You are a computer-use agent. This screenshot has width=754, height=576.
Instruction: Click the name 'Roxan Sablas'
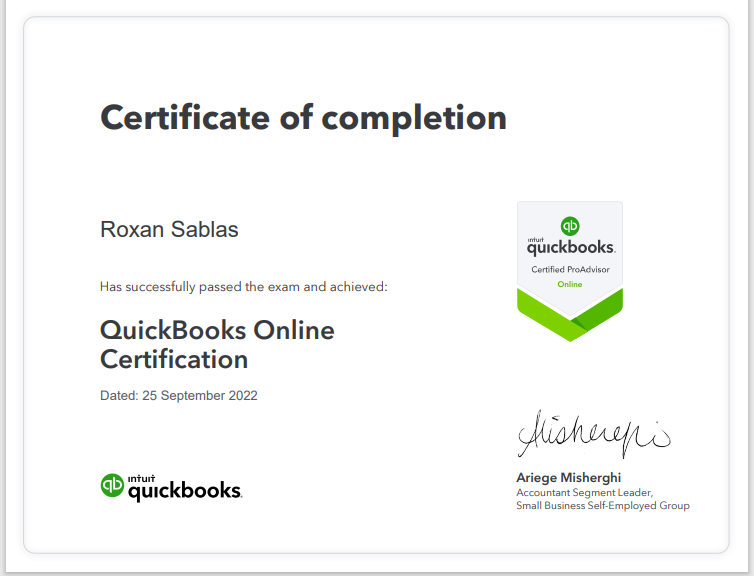coord(169,229)
